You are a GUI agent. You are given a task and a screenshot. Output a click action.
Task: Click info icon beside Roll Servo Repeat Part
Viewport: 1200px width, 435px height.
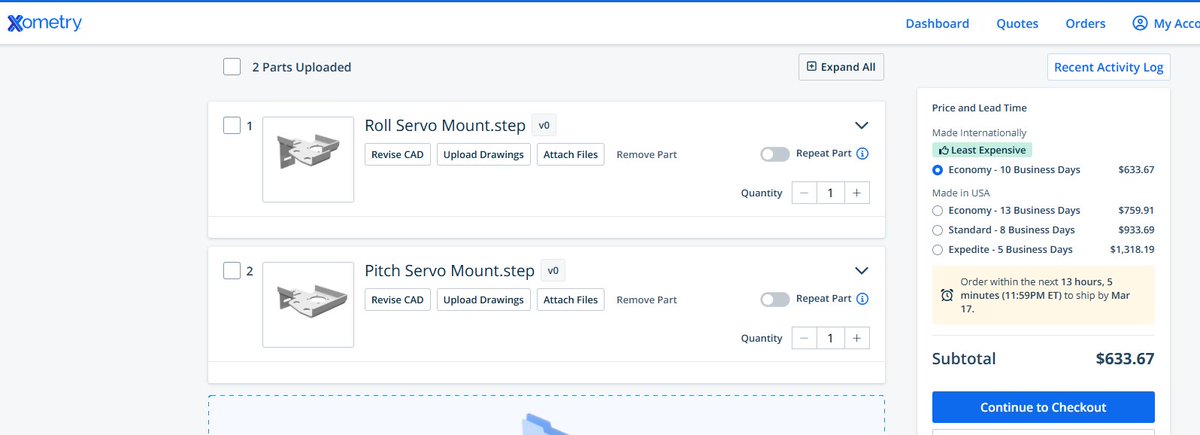point(862,154)
